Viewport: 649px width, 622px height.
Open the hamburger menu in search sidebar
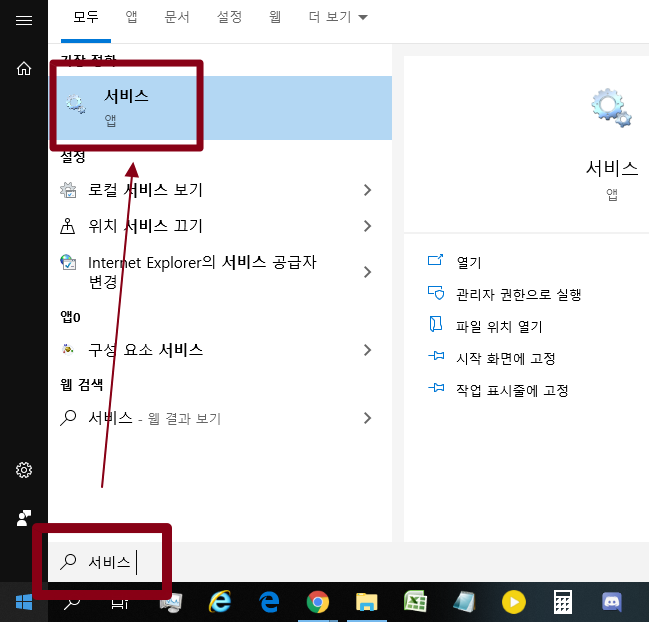point(24,20)
